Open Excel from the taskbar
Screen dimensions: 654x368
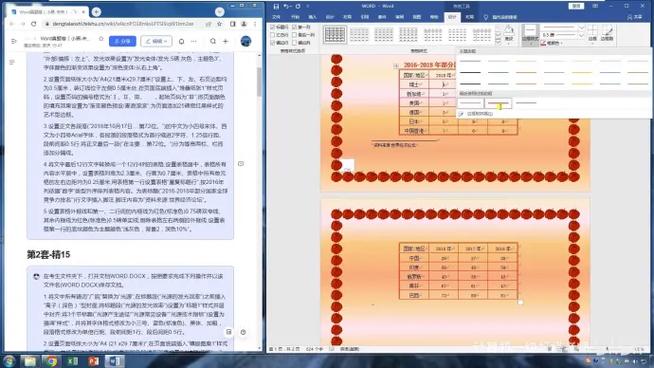click(73, 361)
